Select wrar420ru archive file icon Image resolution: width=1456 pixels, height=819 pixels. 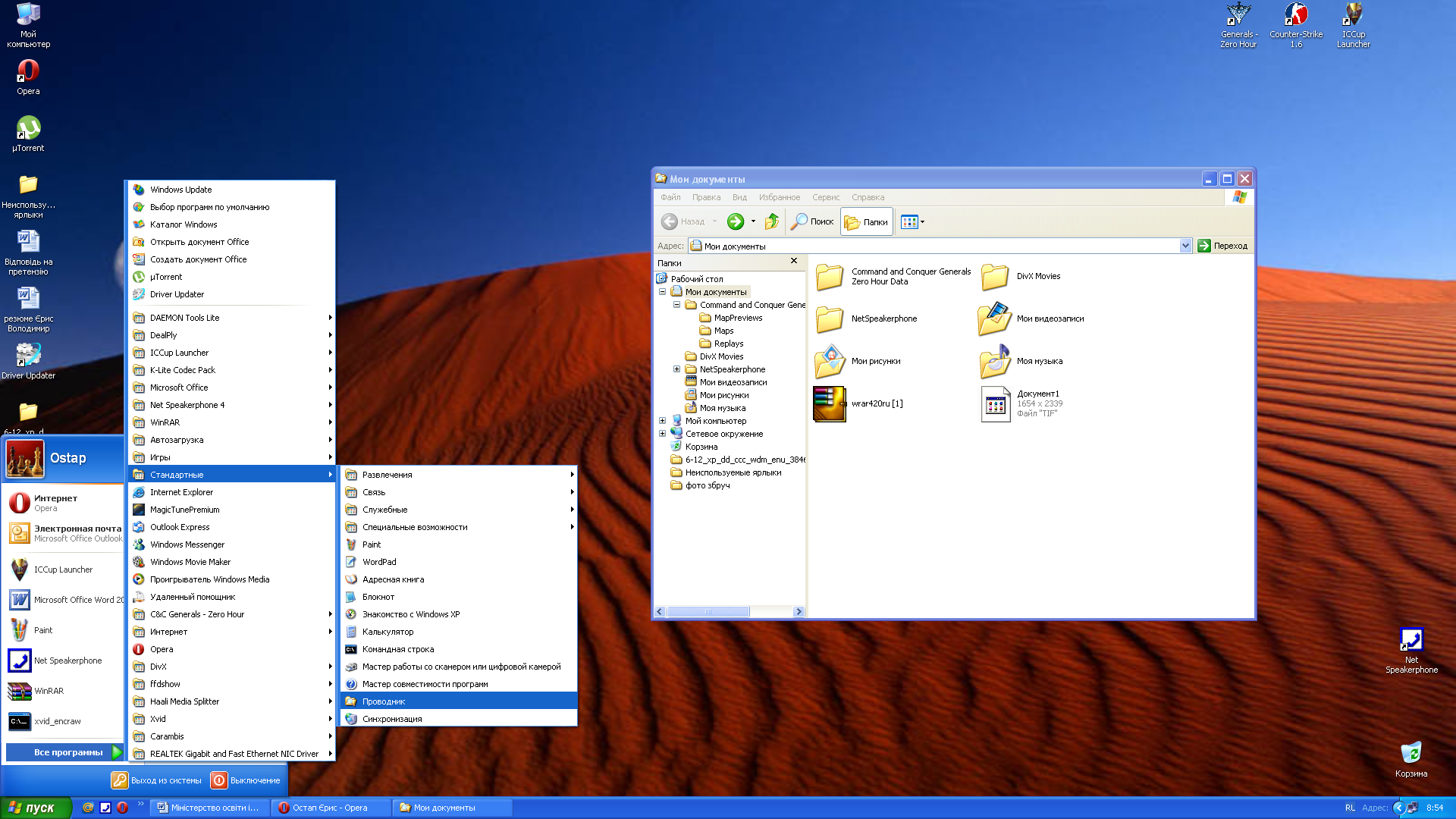click(x=829, y=403)
